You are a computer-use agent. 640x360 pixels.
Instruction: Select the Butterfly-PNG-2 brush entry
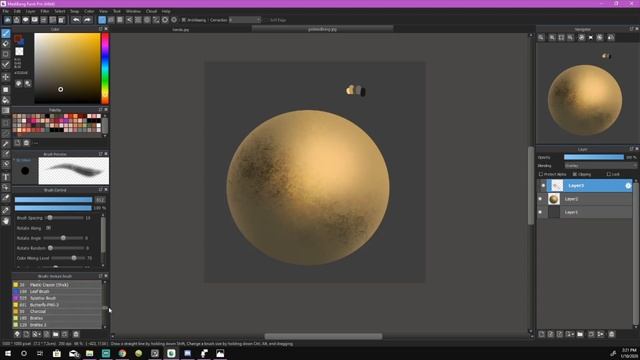pos(57,305)
